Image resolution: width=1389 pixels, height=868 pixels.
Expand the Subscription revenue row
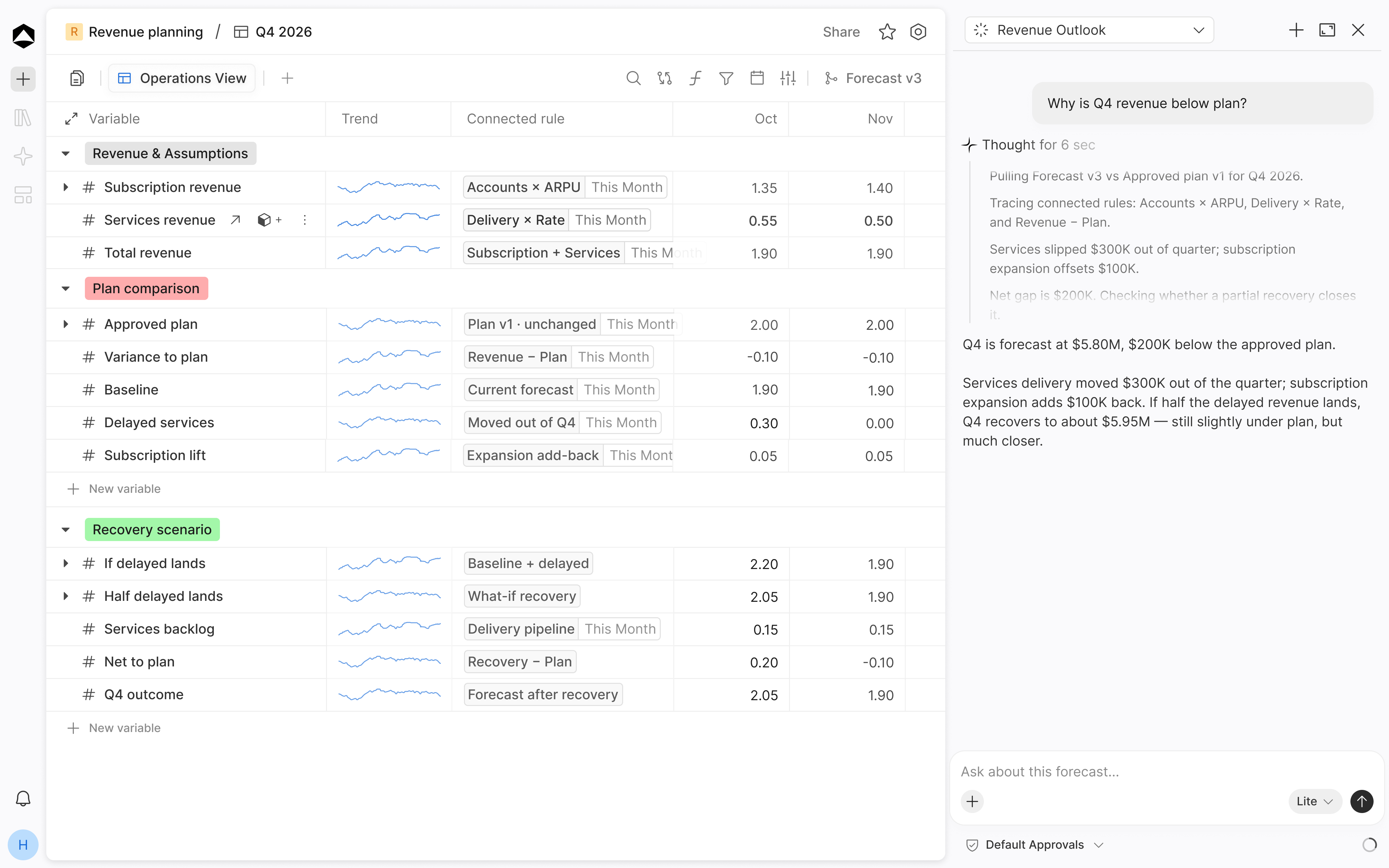point(66,187)
